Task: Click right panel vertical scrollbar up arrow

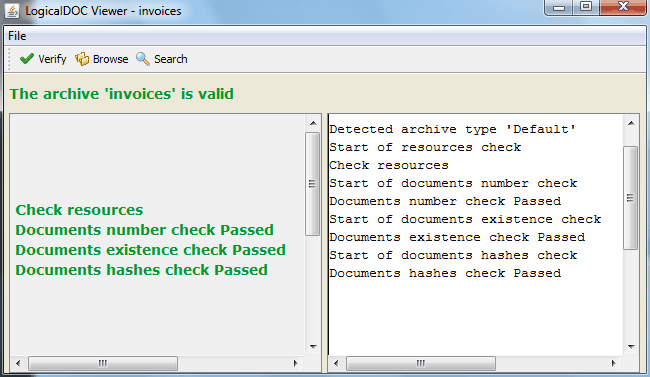Action: (x=631, y=123)
